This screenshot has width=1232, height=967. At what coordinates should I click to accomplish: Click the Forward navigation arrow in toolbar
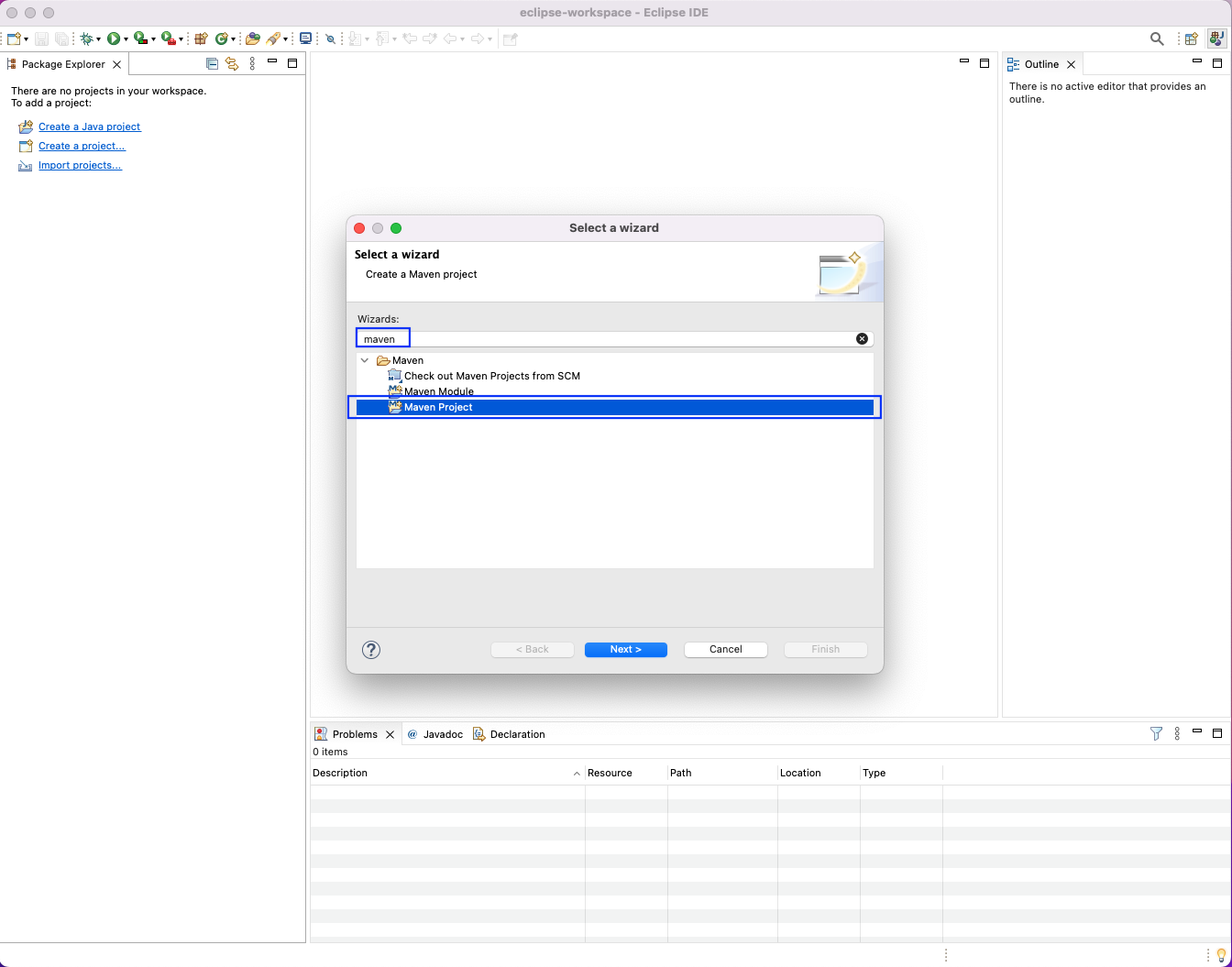click(x=478, y=38)
